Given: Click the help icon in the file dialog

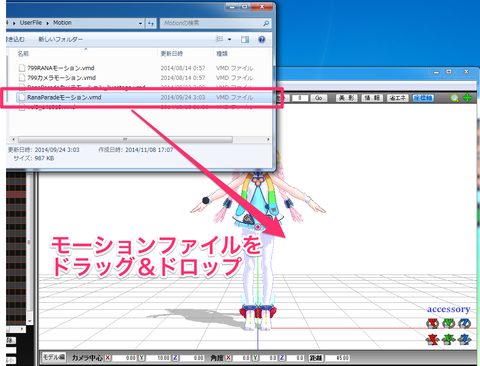Looking at the screenshot, I should pos(262,39).
